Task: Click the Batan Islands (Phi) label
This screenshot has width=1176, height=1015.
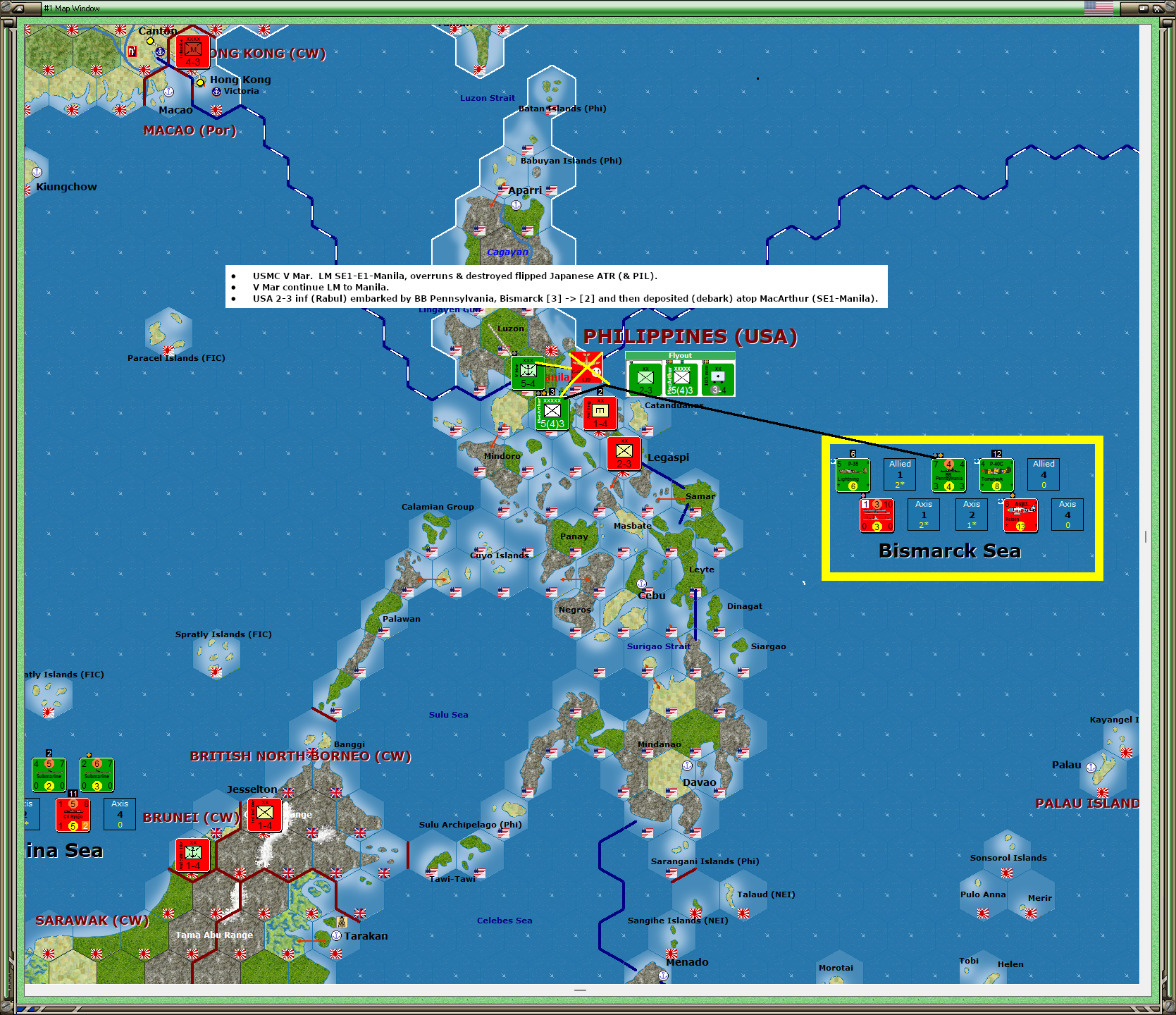Action: [x=562, y=109]
